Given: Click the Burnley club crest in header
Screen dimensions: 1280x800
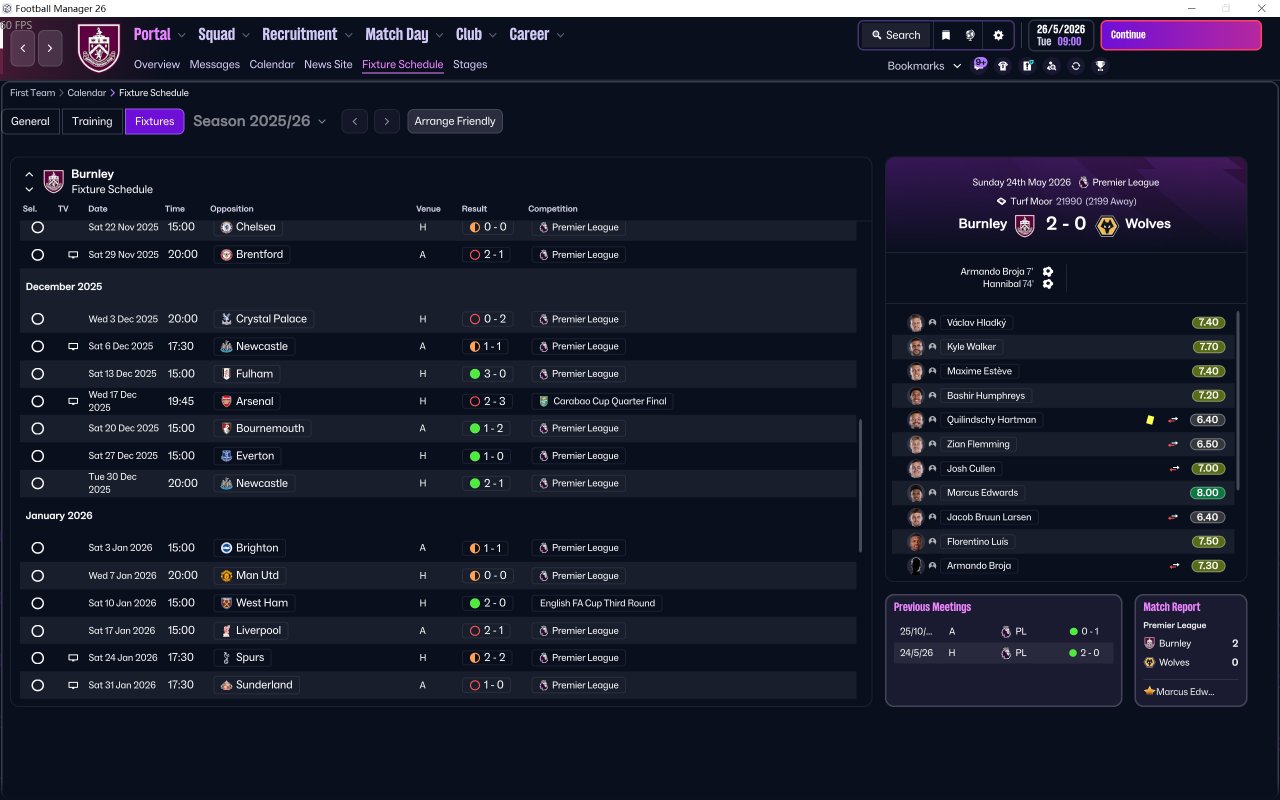Looking at the screenshot, I should tap(98, 48).
